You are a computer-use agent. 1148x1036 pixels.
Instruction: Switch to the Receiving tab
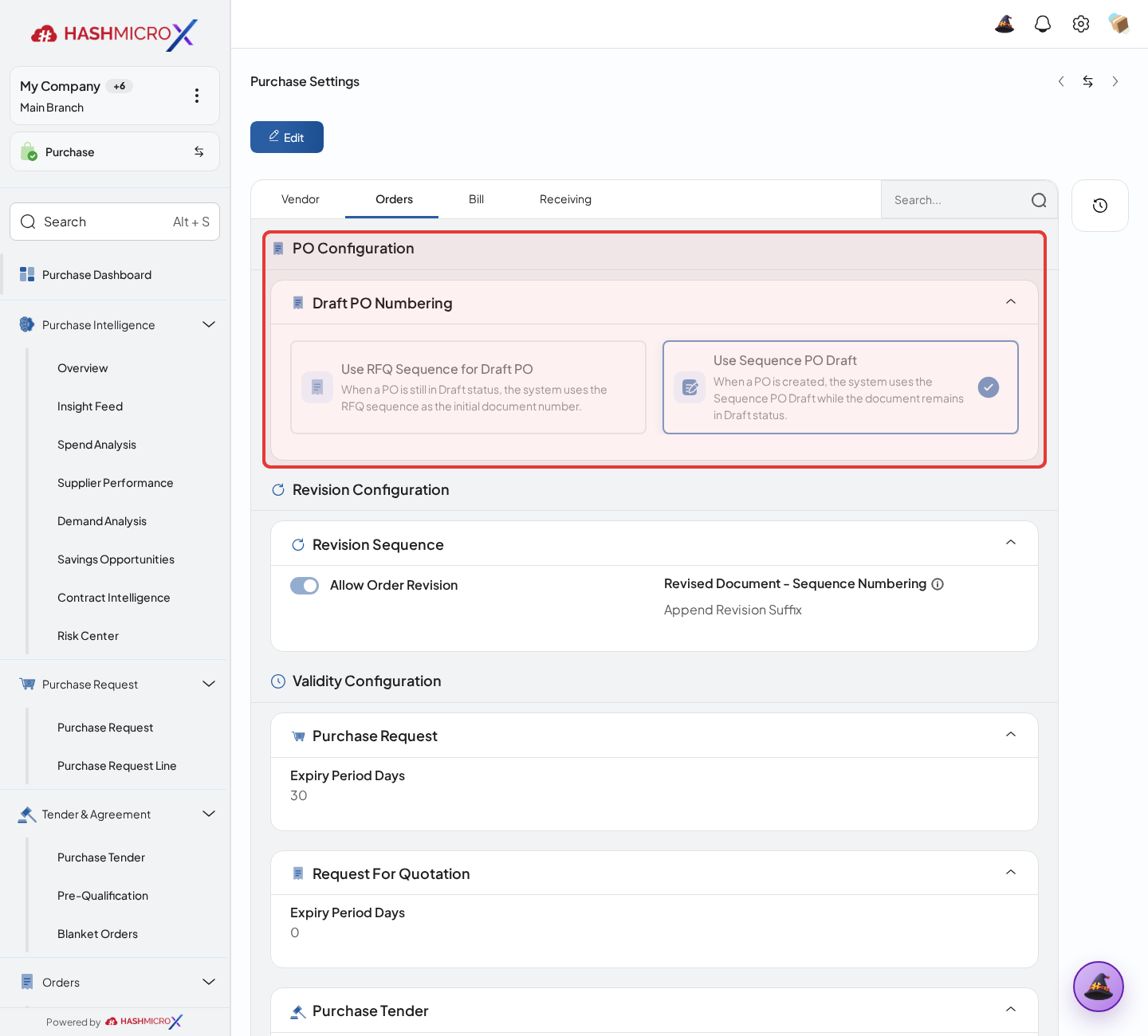click(565, 199)
